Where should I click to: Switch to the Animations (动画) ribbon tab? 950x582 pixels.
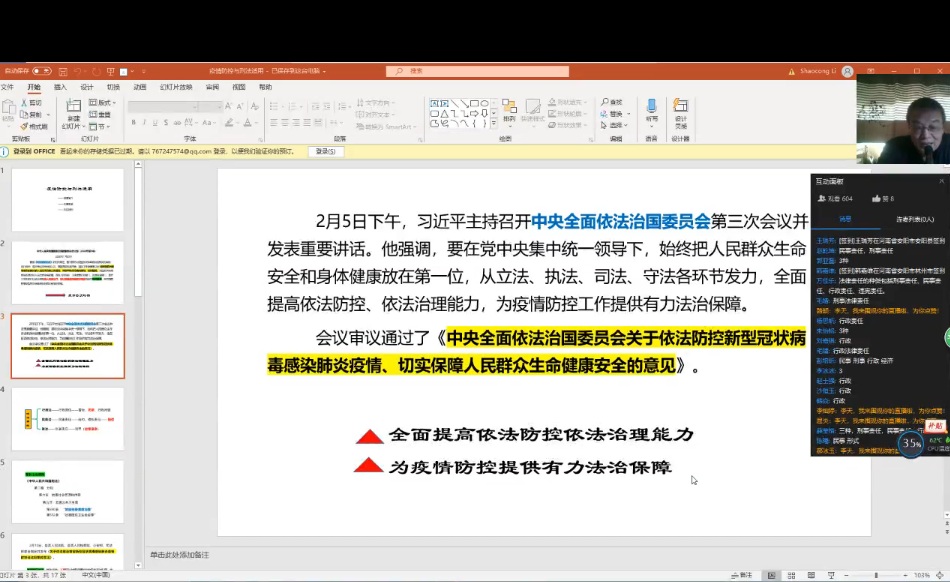pos(140,87)
